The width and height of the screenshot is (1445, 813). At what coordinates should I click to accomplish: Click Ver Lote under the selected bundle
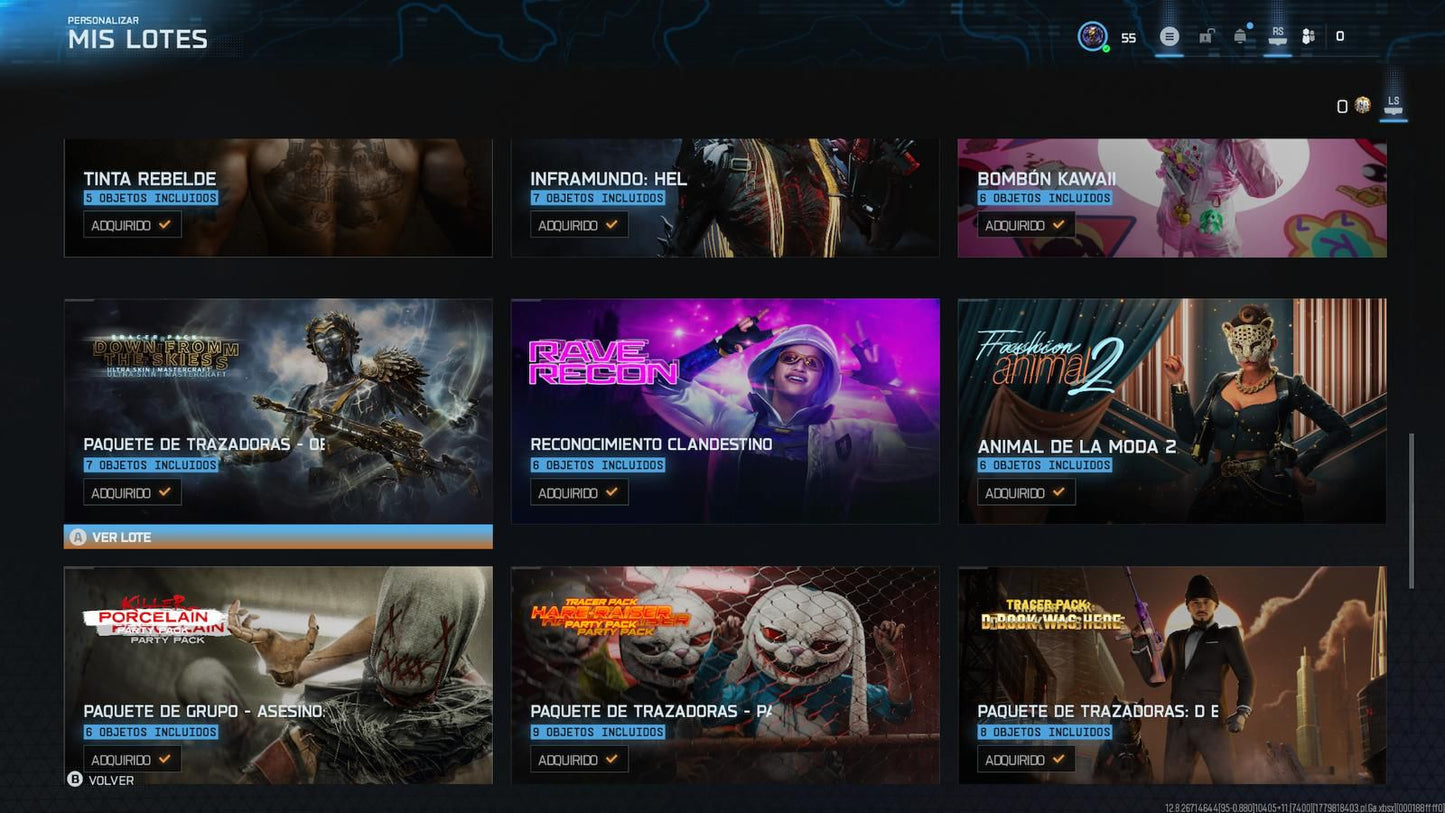(278, 537)
